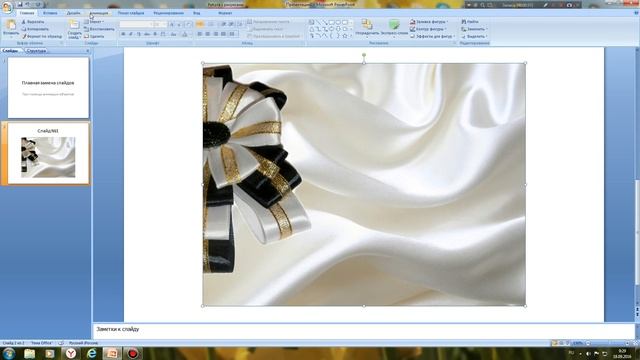Delete slide with Удалить button

[94, 36]
